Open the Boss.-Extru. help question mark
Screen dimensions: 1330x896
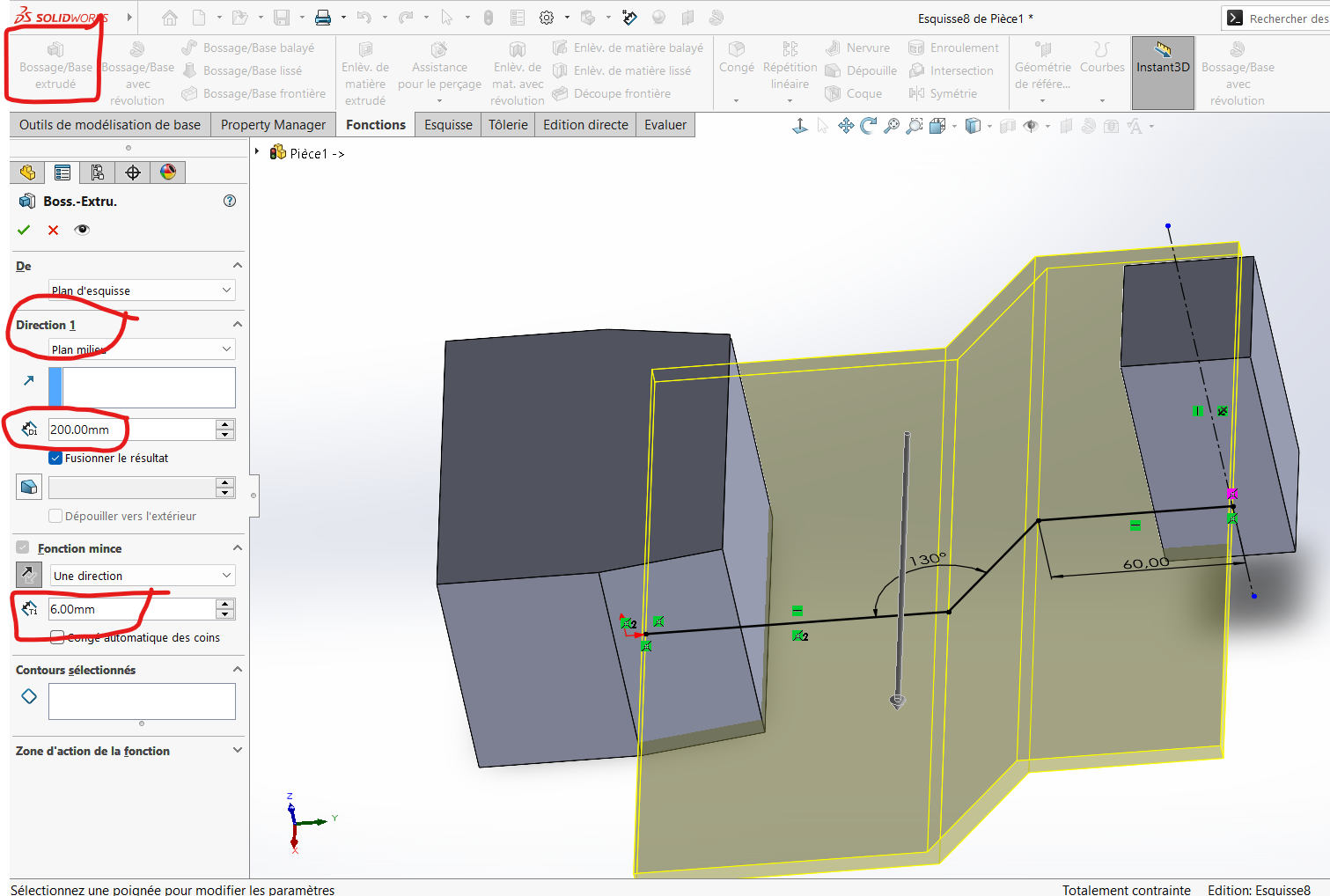click(230, 201)
